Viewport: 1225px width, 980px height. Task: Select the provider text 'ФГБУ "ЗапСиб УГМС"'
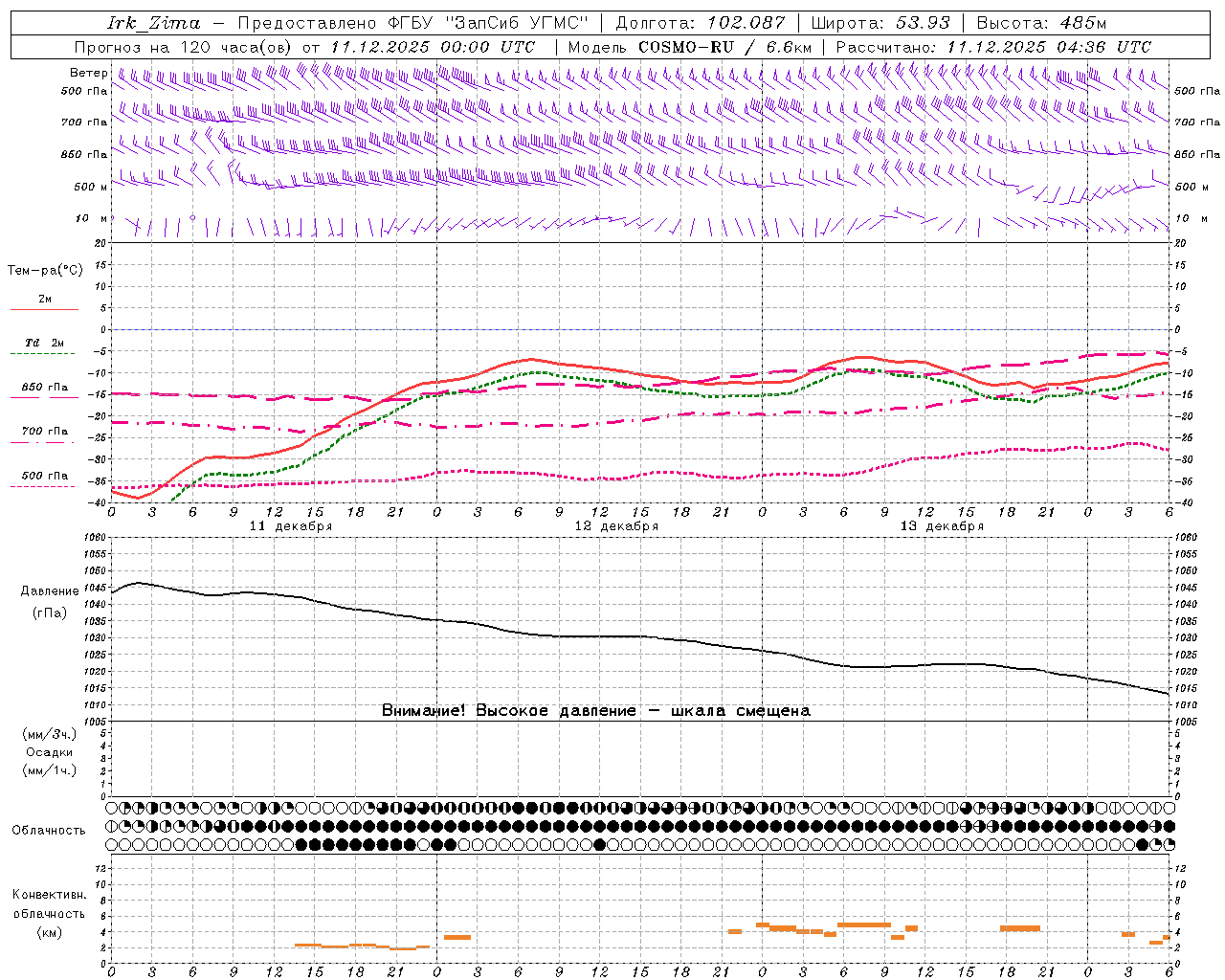[487, 23]
